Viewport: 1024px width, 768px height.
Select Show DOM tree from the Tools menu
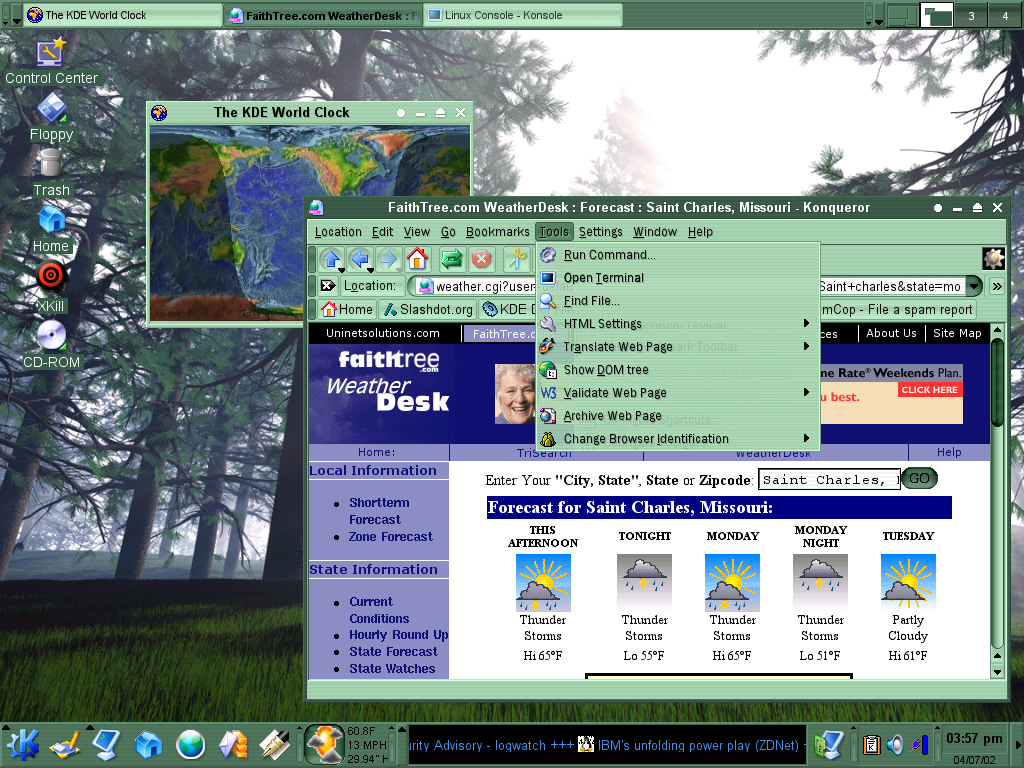coord(678,370)
